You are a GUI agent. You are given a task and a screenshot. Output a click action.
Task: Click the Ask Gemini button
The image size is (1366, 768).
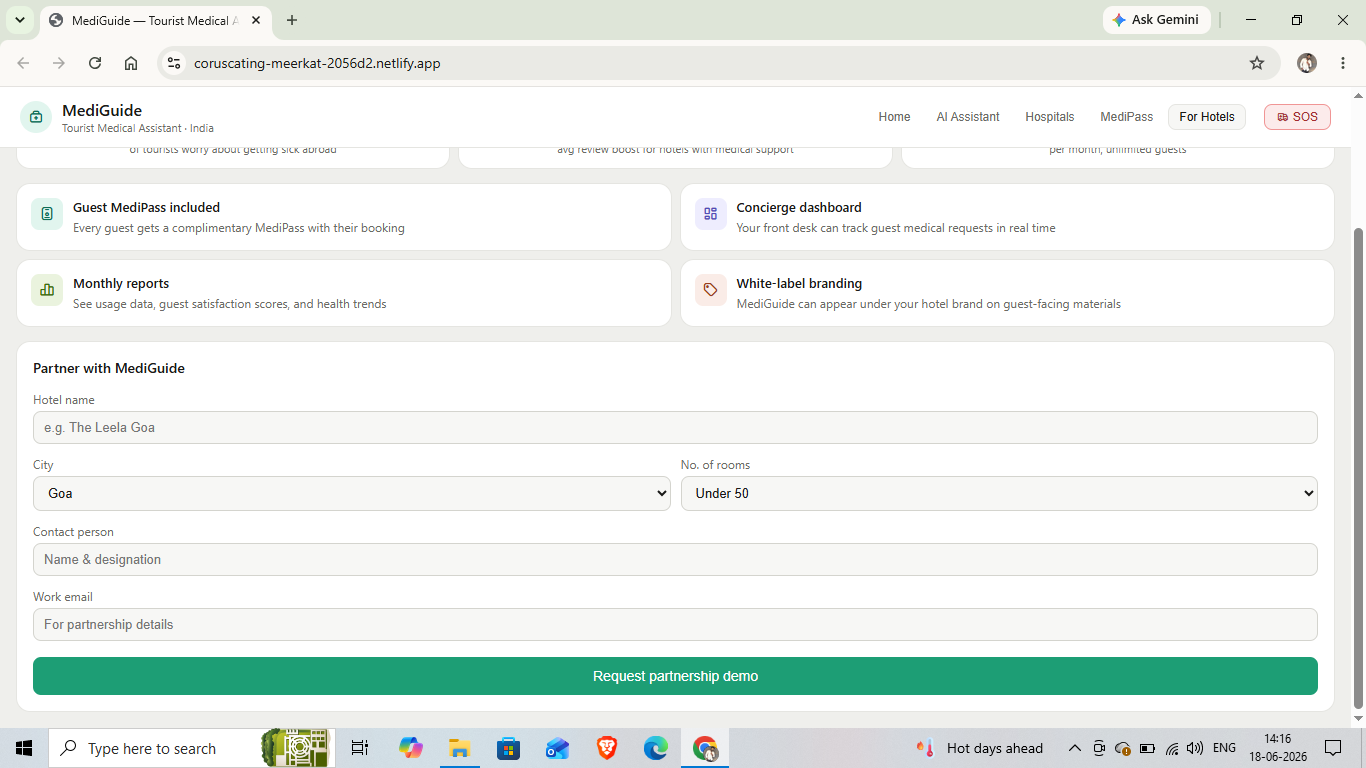(x=1157, y=20)
